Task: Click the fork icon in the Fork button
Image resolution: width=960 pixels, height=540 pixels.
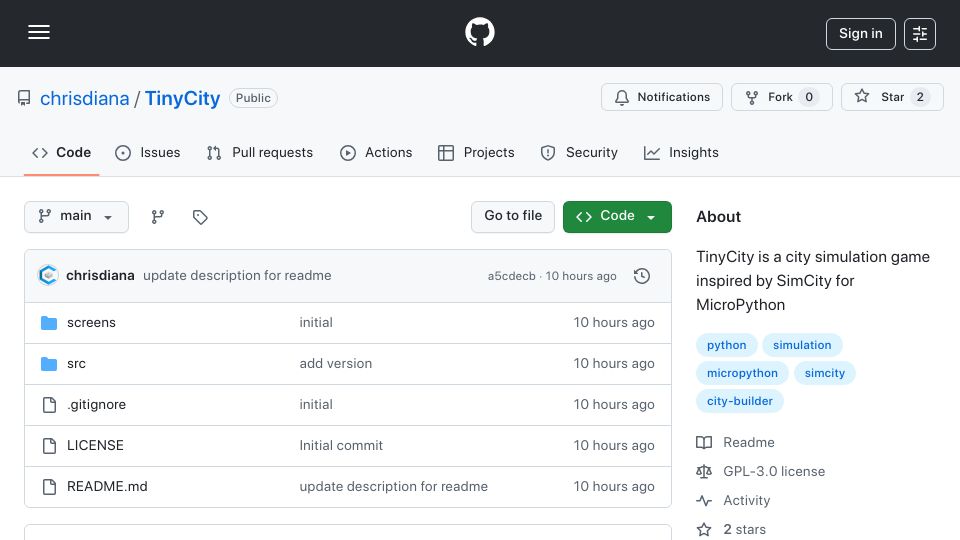Action: point(752,97)
